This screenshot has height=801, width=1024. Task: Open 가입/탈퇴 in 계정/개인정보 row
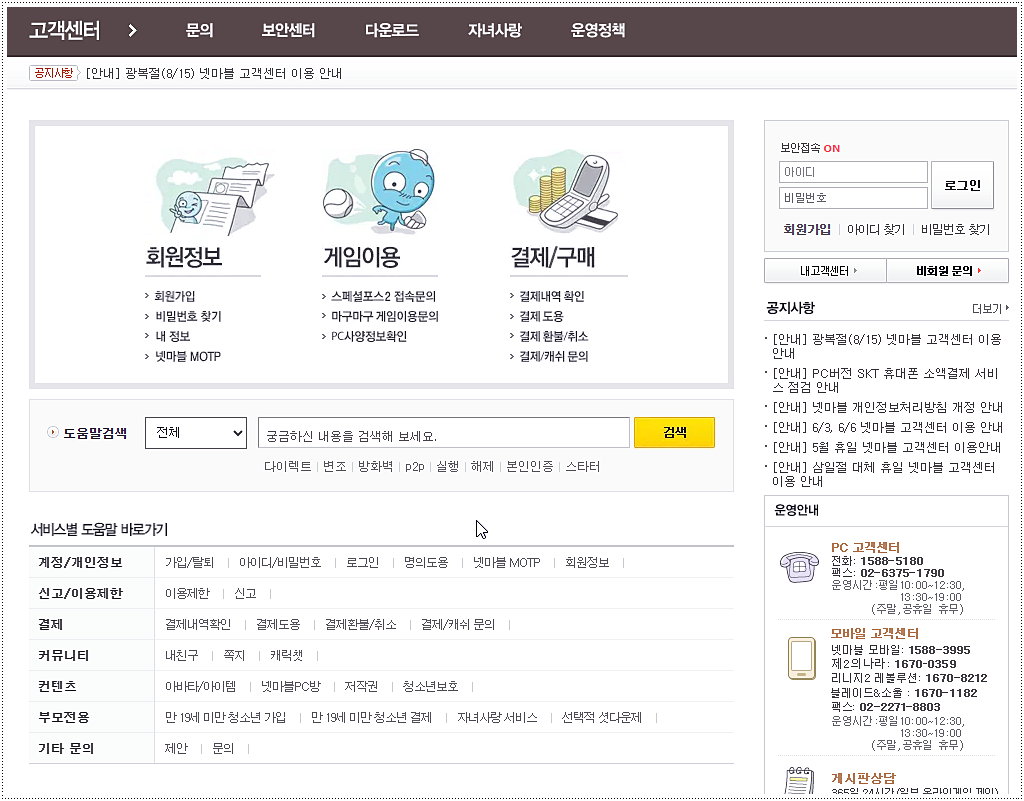(189, 563)
